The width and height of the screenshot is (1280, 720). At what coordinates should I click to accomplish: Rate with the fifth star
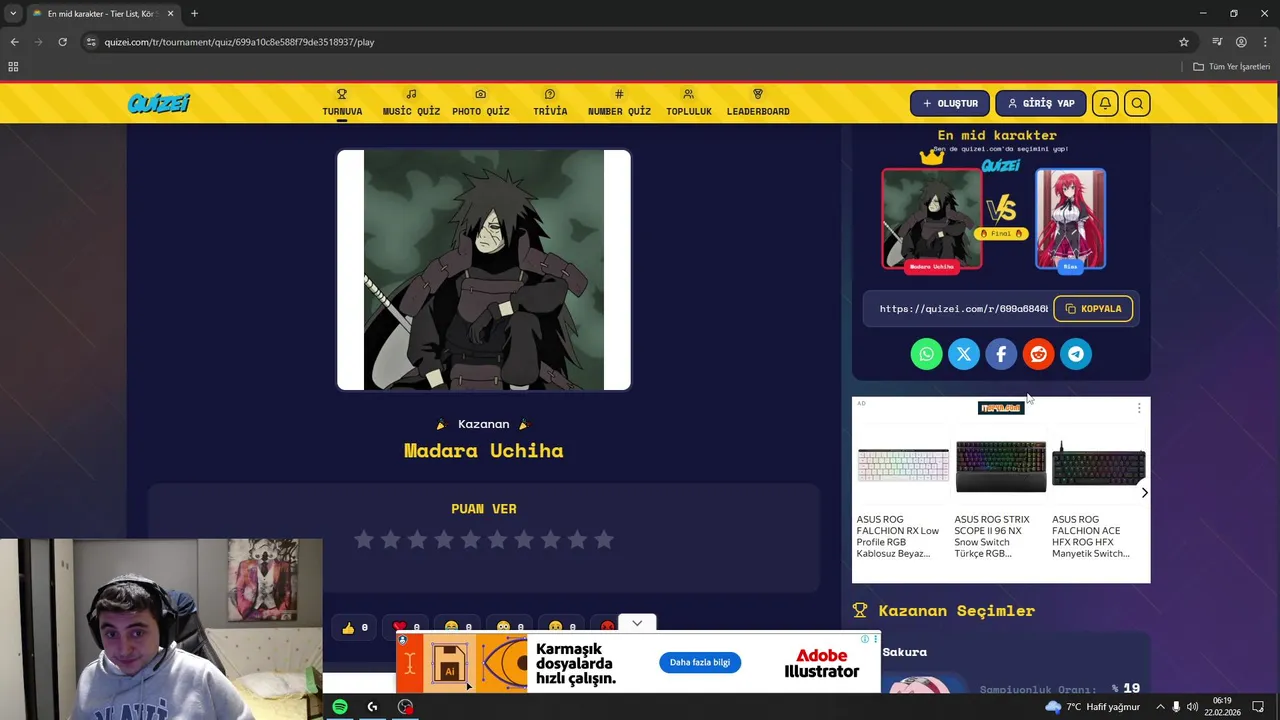pos(471,540)
